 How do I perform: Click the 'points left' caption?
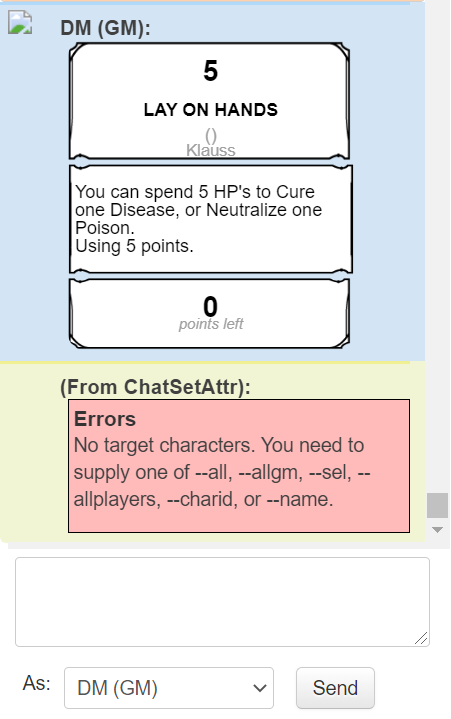(210, 324)
